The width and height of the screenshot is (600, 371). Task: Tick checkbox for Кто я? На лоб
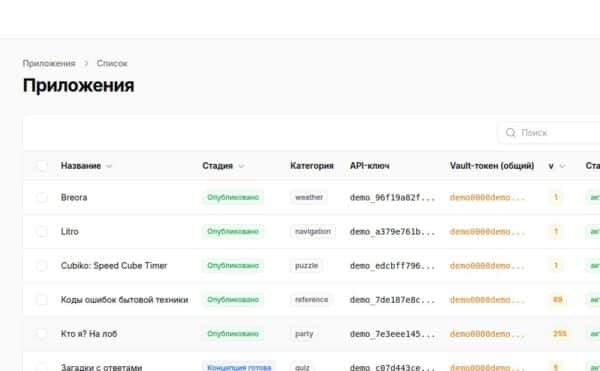tap(42, 334)
